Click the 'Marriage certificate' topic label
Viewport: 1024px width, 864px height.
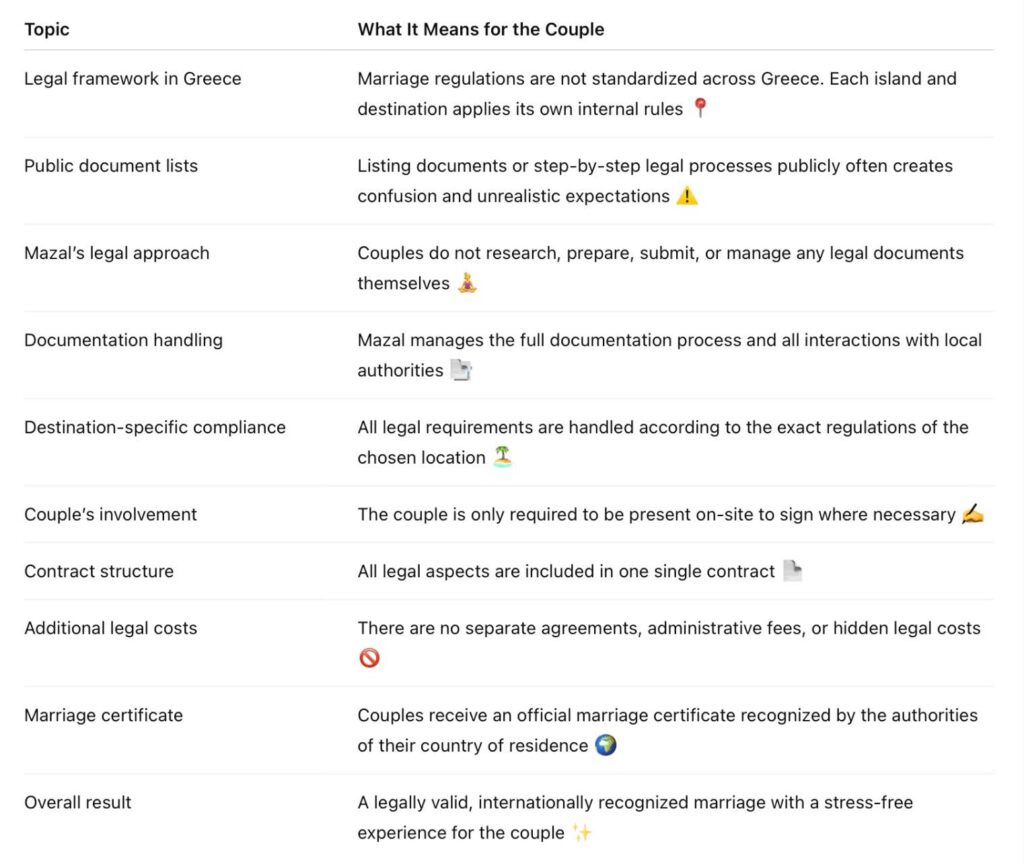[103, 715]
